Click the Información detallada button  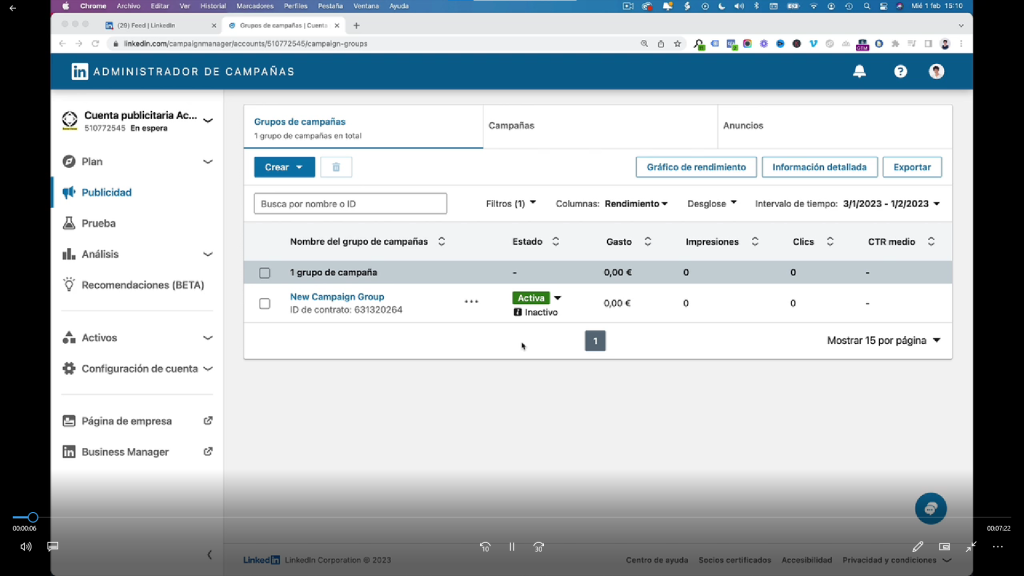820,167
